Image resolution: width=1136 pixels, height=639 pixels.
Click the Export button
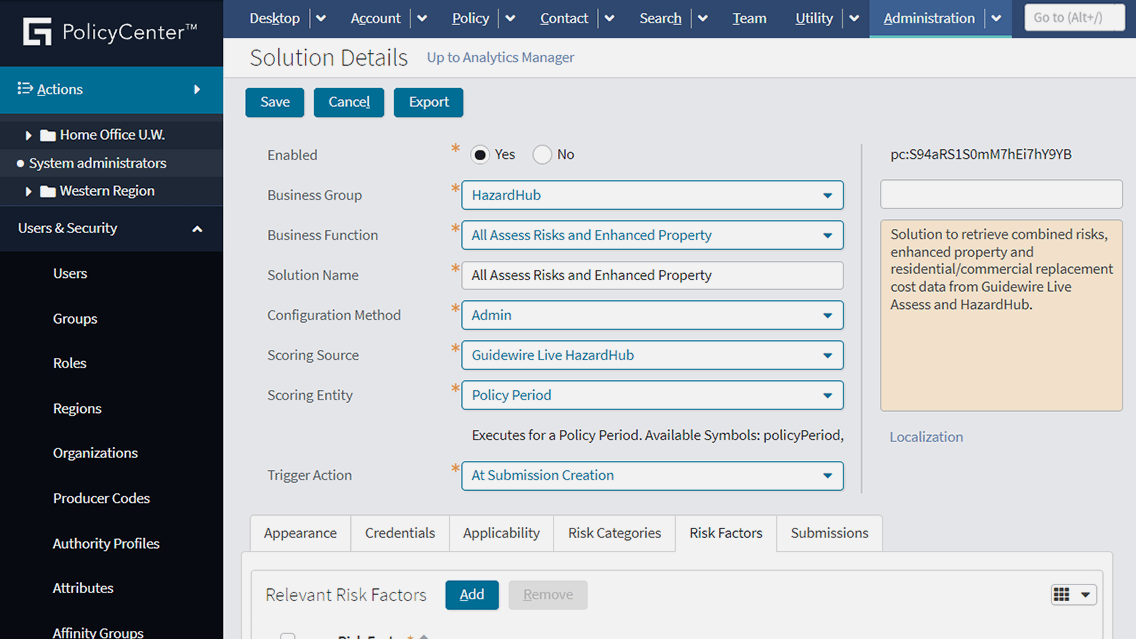pyautogui.click(x=428, y=102)
